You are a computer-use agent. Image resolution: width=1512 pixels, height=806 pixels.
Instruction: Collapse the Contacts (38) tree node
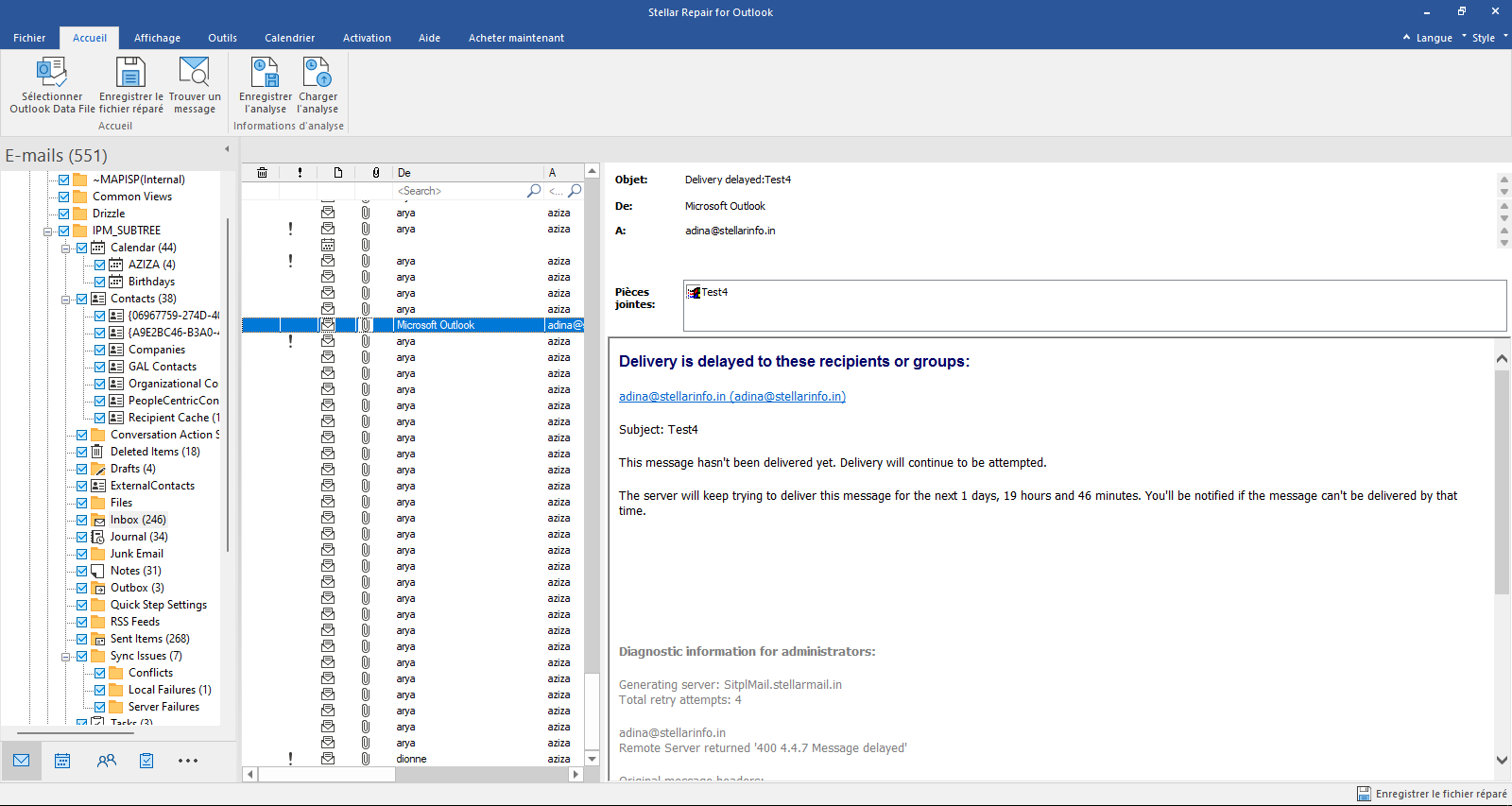(x=66, y=300)
